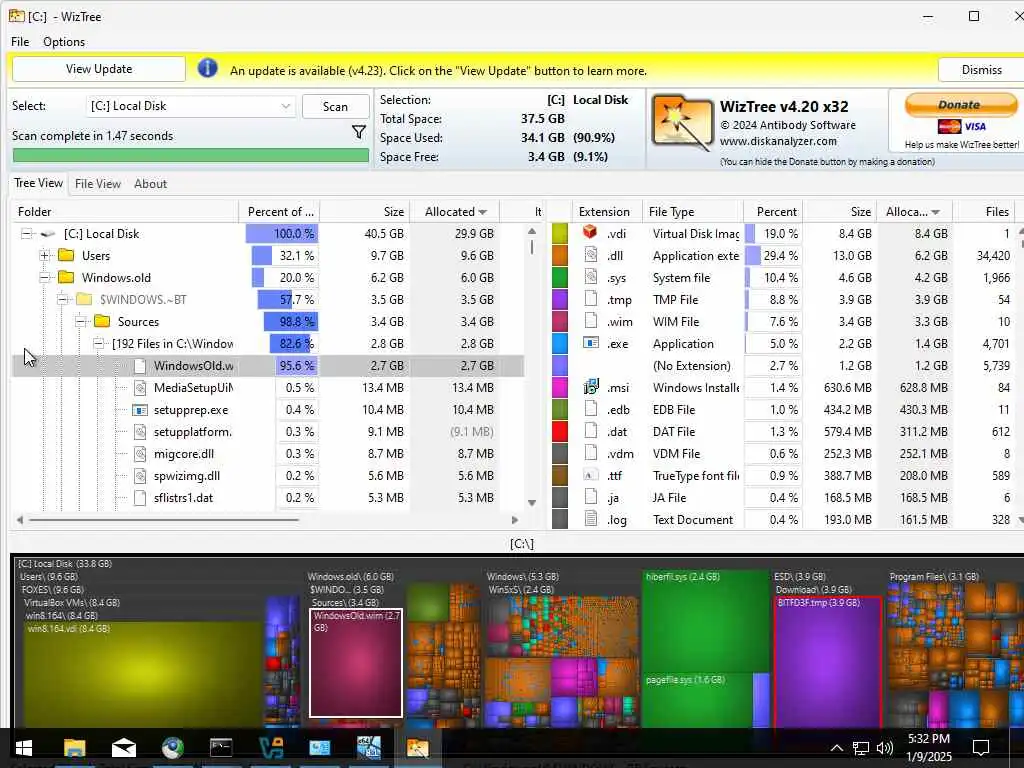Open the File menu
Screen dimensions: 1024x768
pos(20,41)
